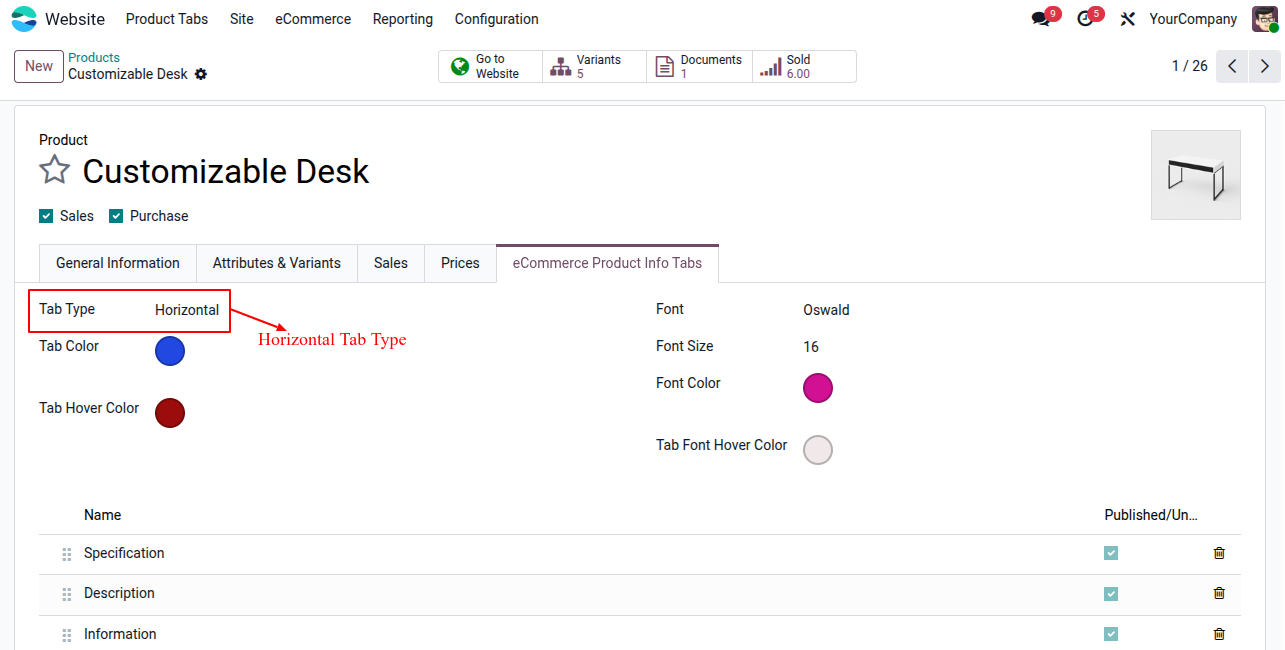Edit the Font Size value 16
Screen dimensions: 1285x650
click(x=811, y=347)
